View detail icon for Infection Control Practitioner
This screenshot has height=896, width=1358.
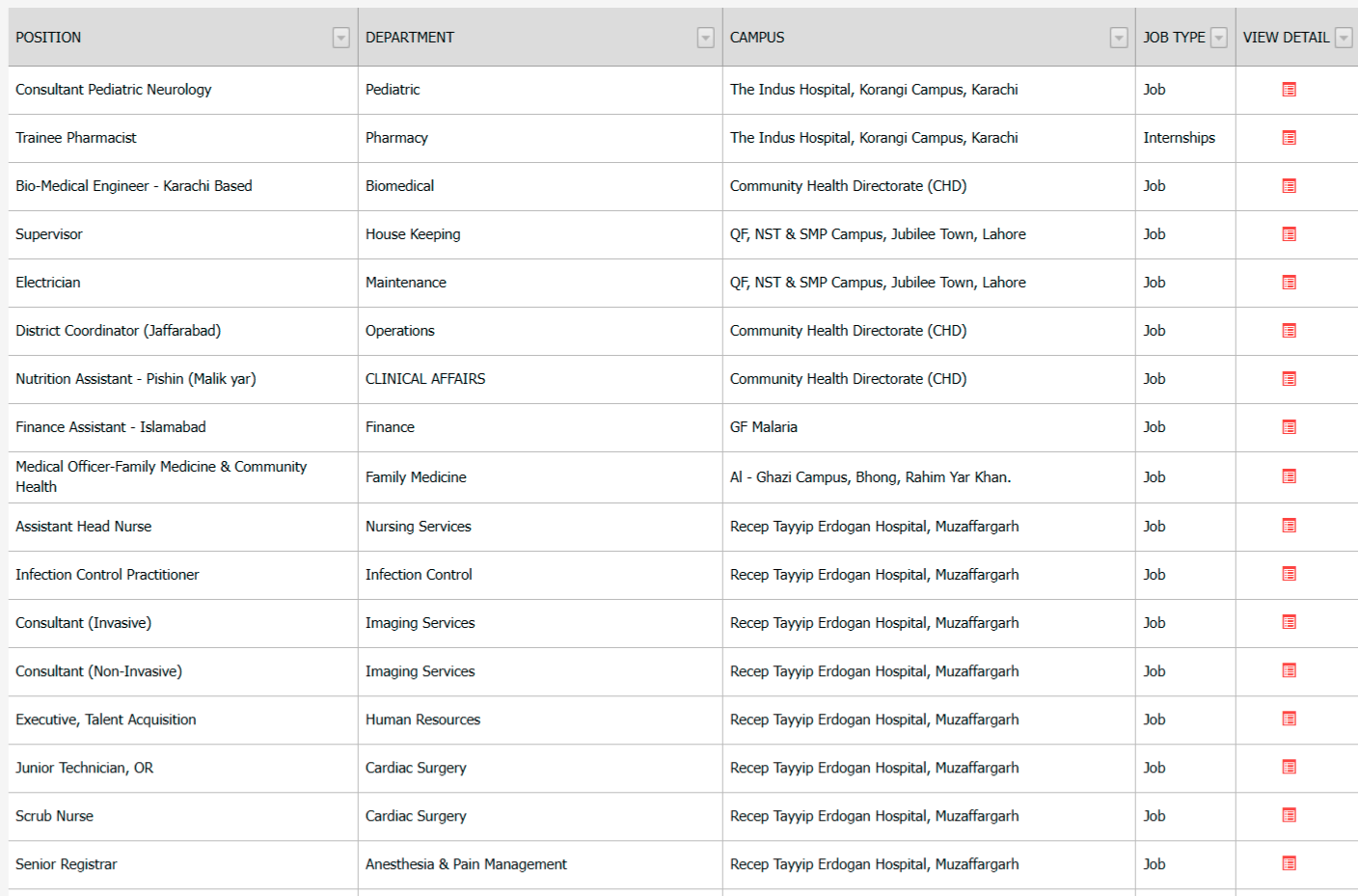[1289, 574]
